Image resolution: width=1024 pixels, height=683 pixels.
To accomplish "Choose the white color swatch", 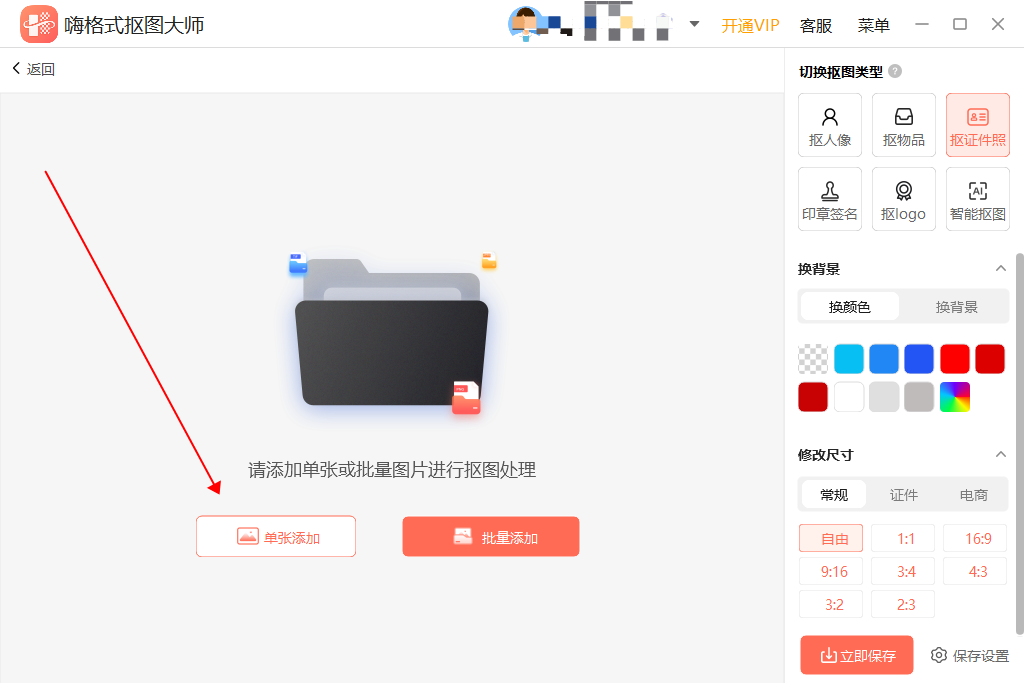I will coord(848,397).
